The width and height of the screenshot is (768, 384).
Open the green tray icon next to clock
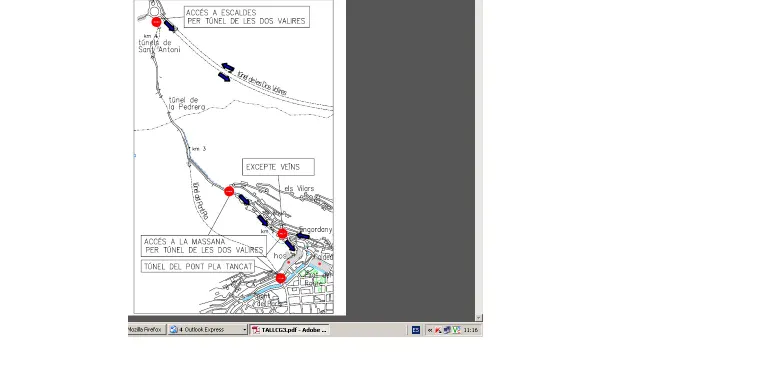coord(456,330)
